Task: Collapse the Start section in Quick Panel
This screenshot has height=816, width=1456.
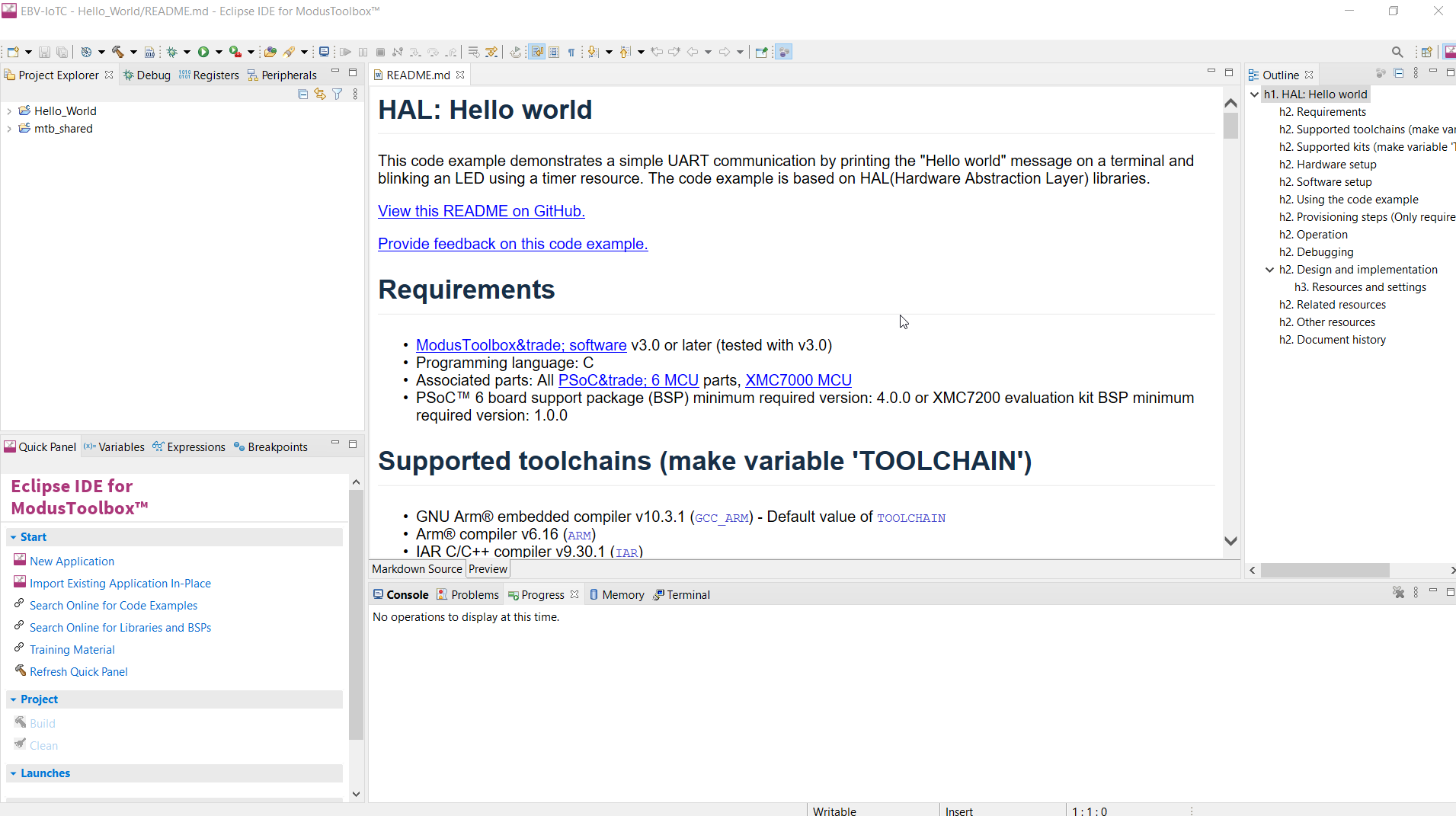Action: 14,537
